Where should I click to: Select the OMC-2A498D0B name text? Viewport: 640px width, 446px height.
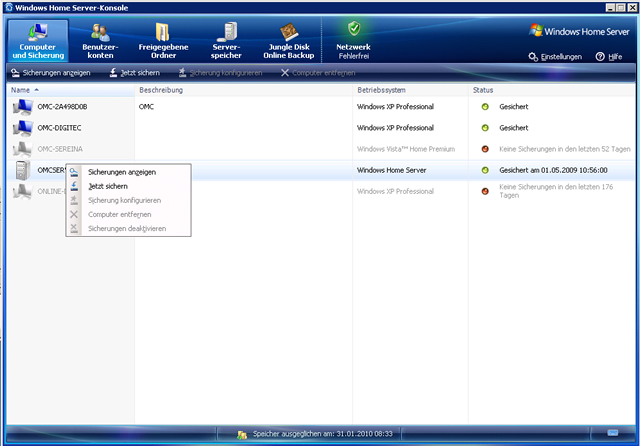62,107
